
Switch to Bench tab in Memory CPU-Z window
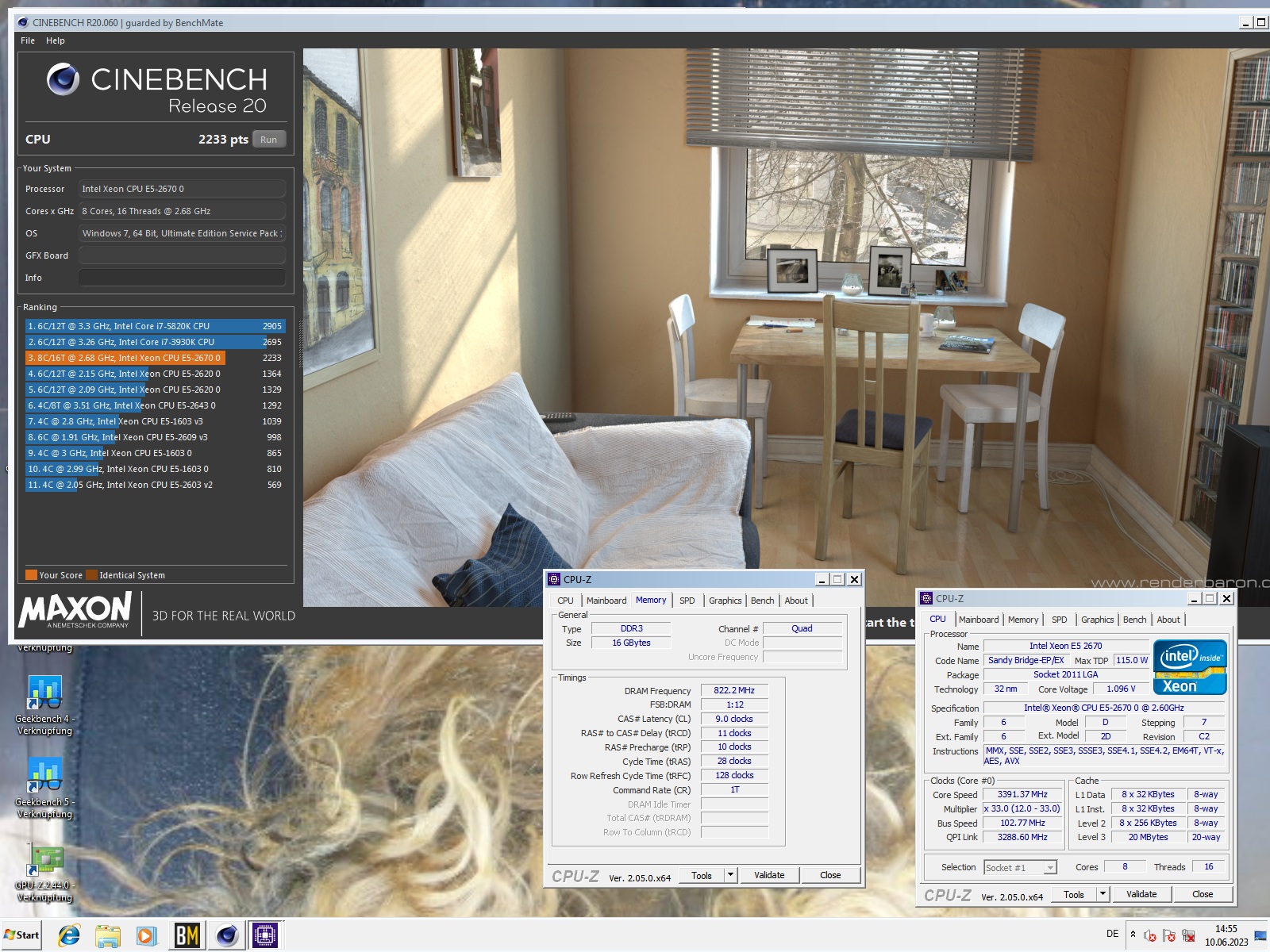coord(763,601)
